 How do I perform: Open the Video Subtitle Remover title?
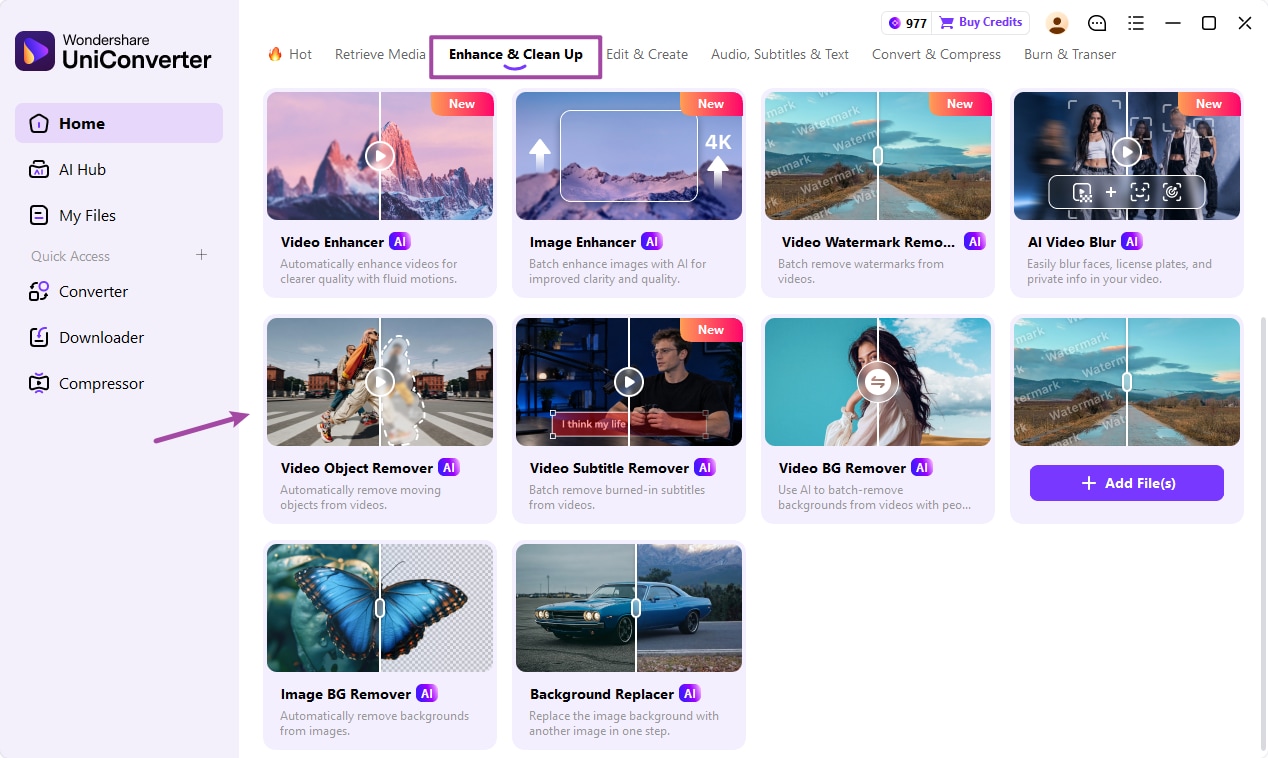click(x=609, y=468)
